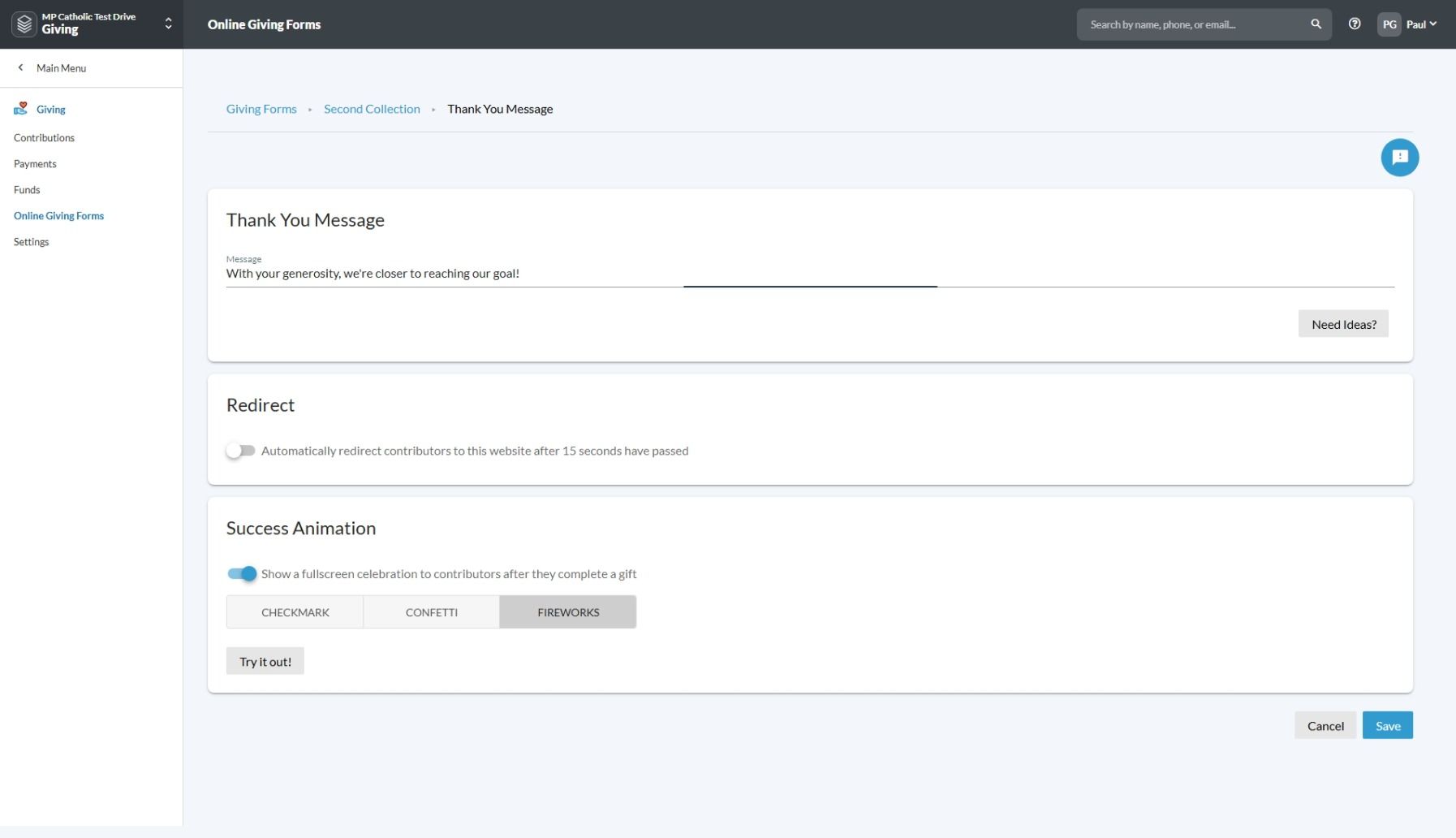
Task: Click the PG user avatar
Action: (x=1389, y=24)
